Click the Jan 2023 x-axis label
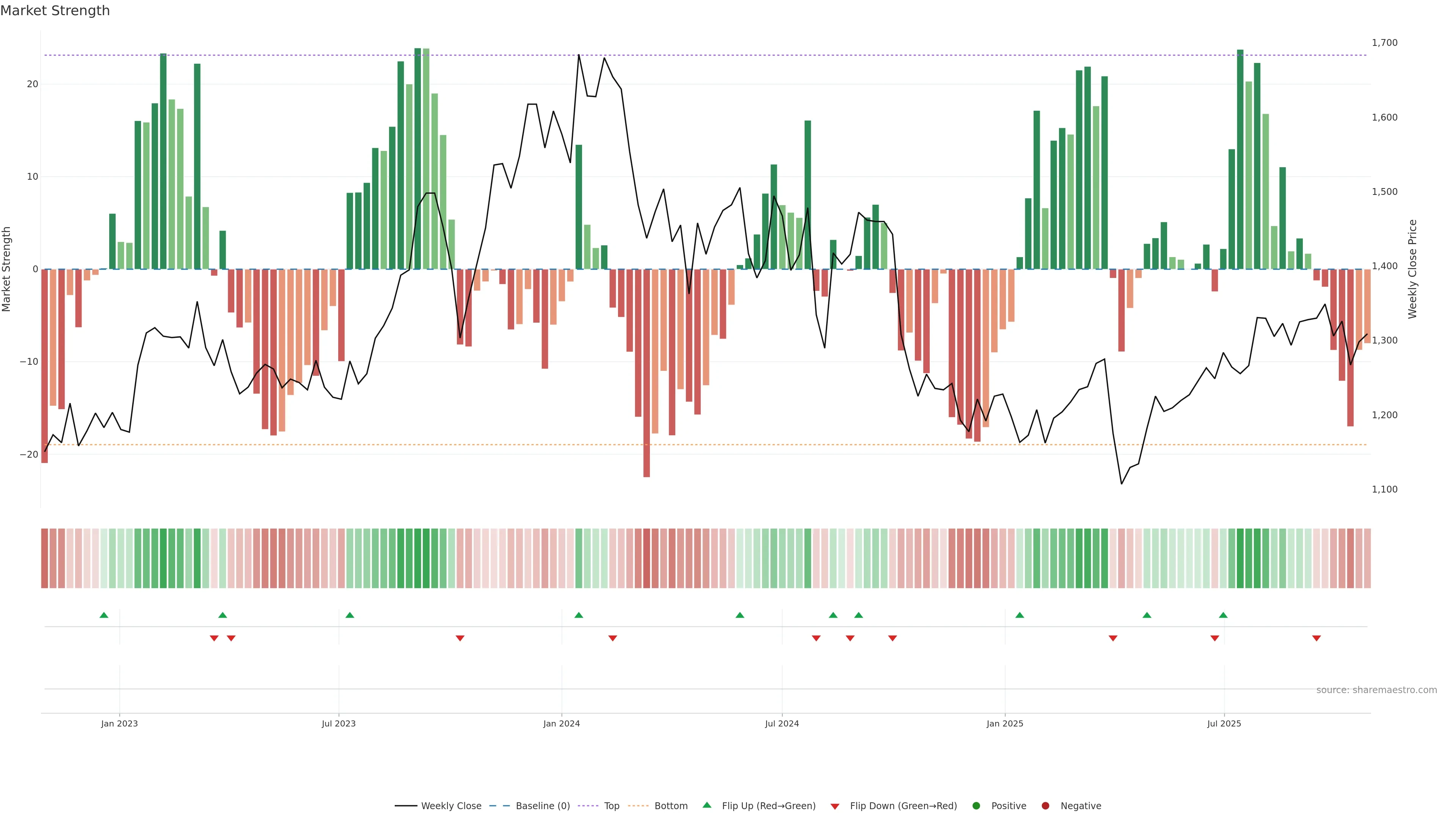Image resolution: width=1456 pixels, height=819 pixels. coord(119,723)
